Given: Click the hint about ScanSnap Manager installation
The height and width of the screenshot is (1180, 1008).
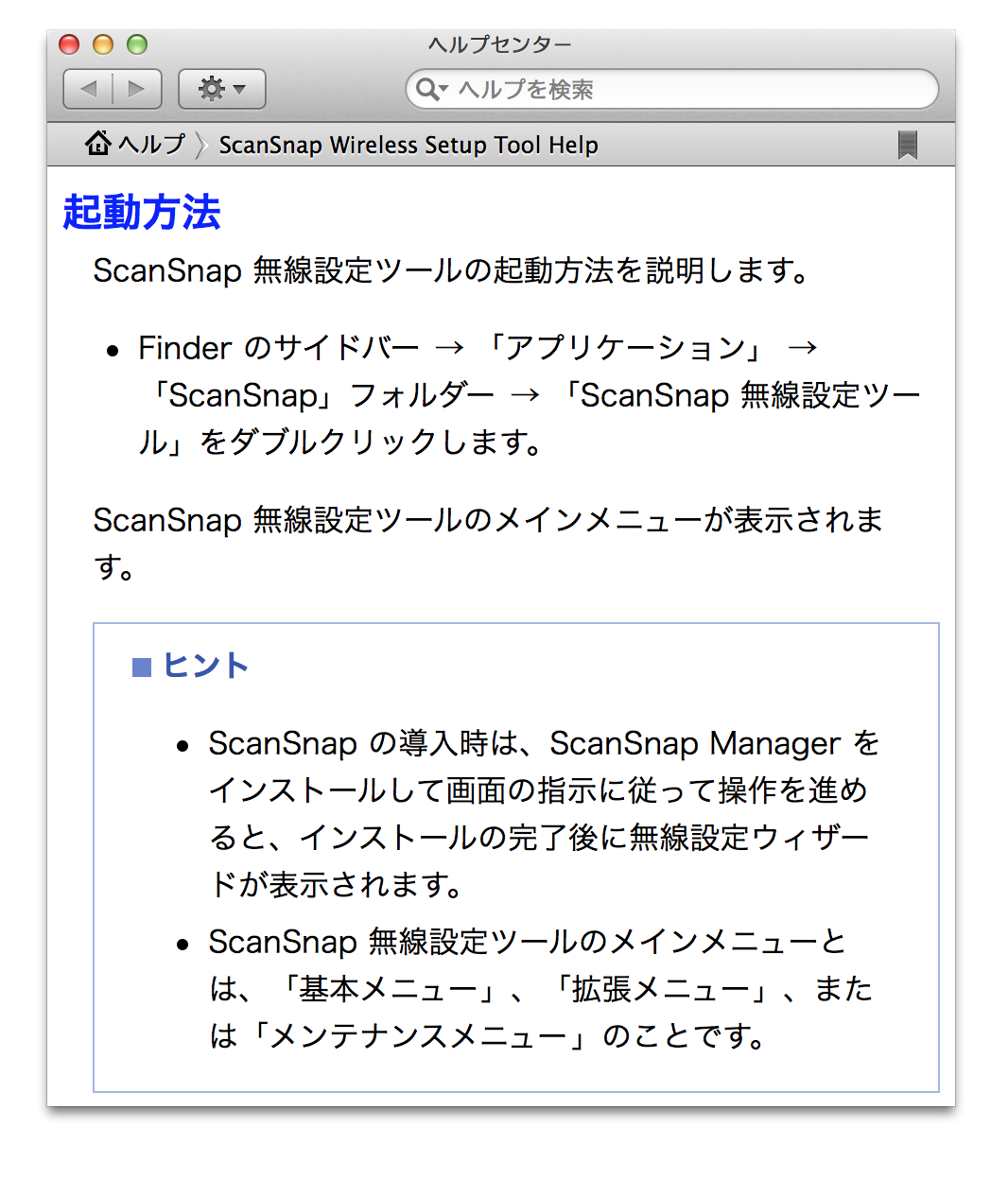Looking at the screenshot, I should click(x=544, y=813).
